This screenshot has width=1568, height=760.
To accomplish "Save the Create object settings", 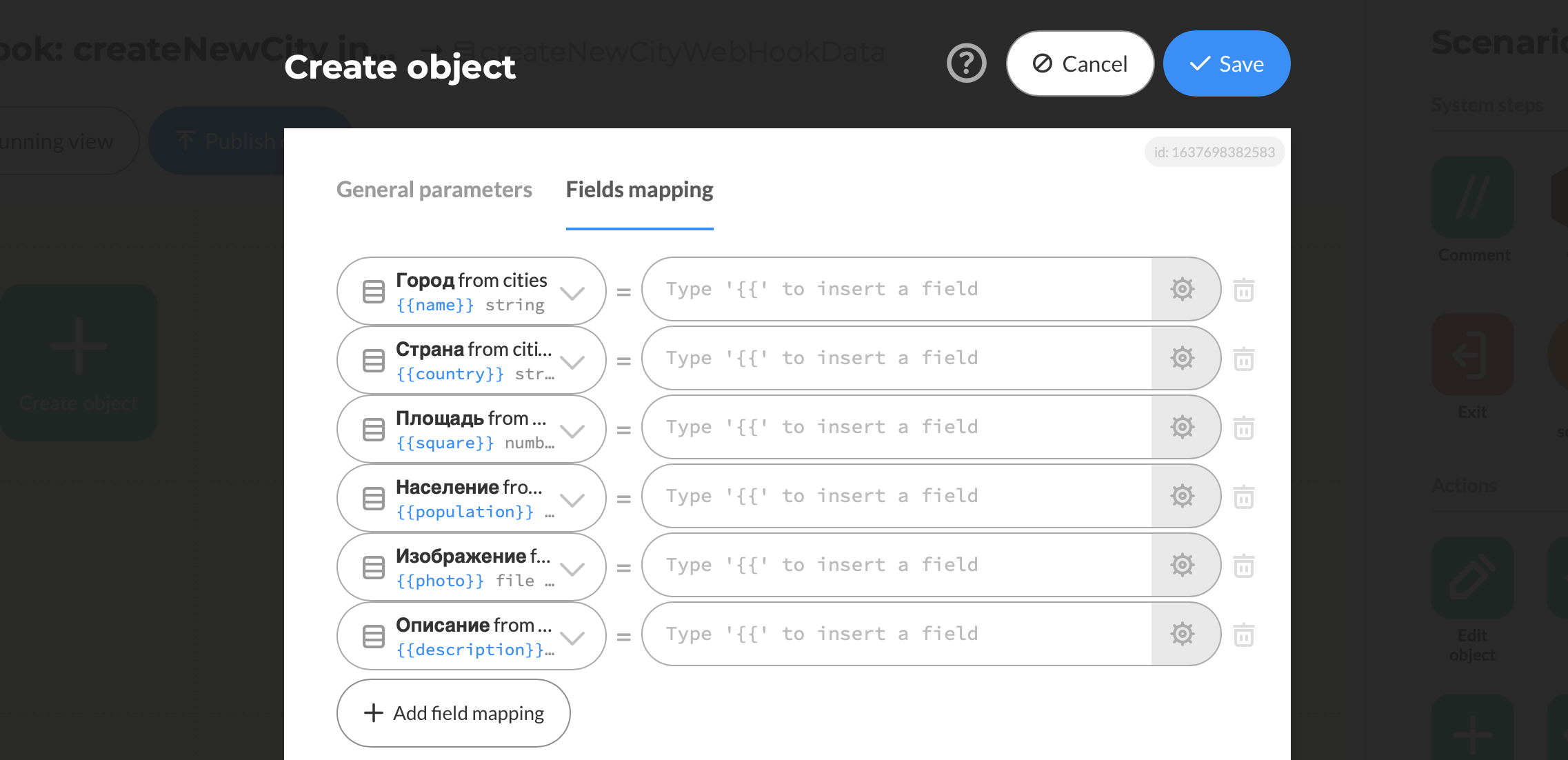I will click(1227, 63).
